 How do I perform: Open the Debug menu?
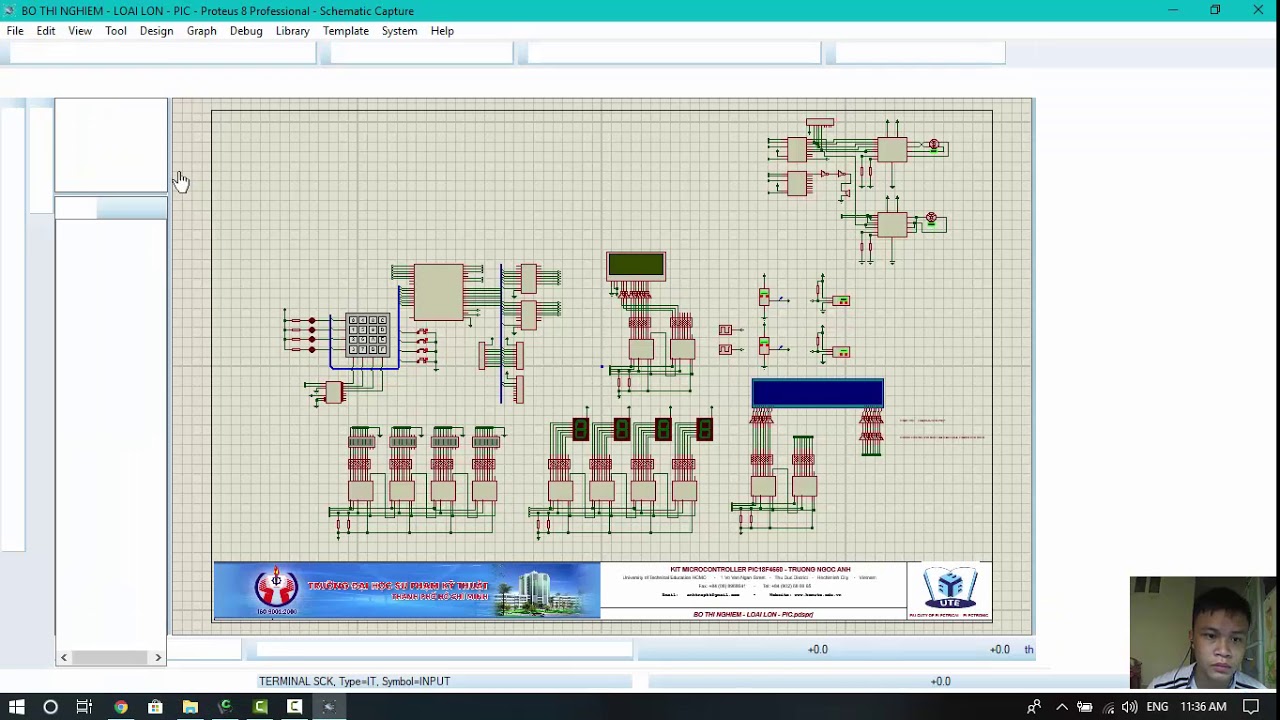coord(246,31)
